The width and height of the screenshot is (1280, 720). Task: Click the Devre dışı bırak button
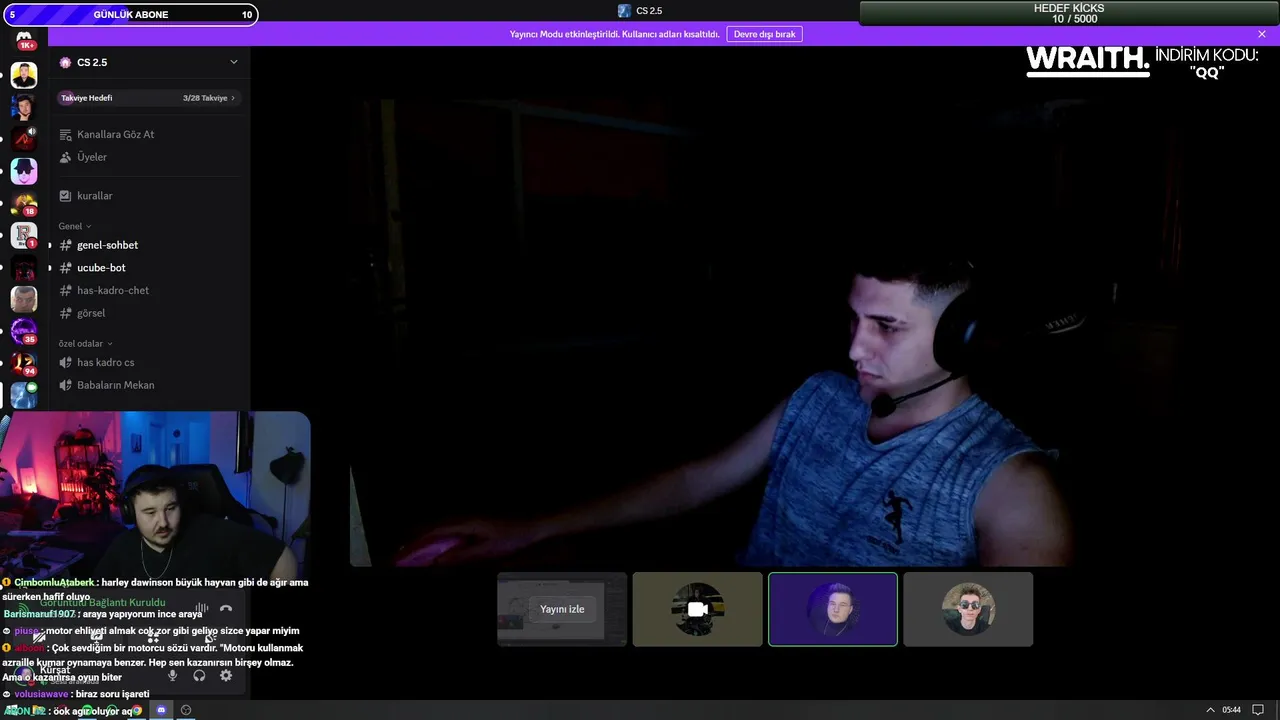pos(765,34)
